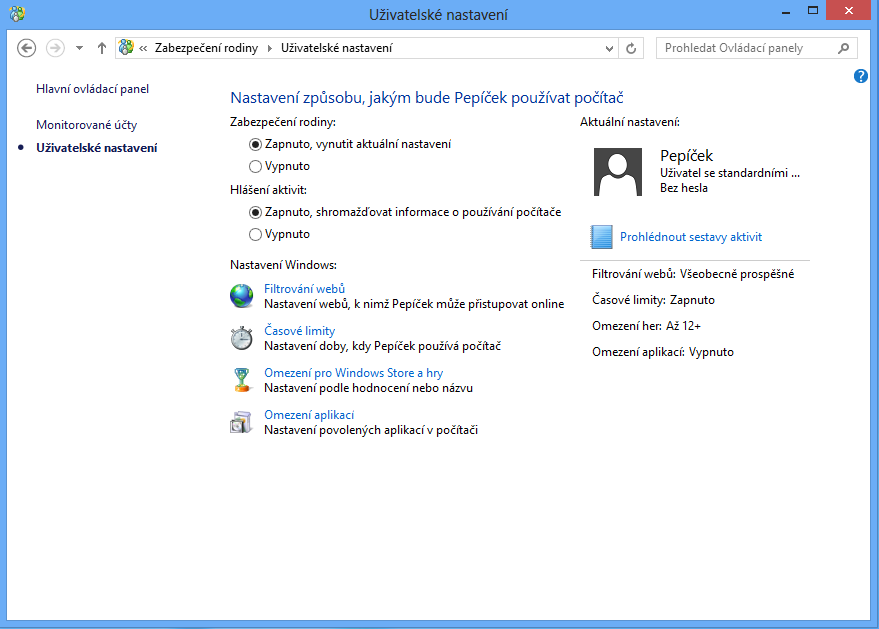This screenshot has height=629, width=879.
Task: Open the Časové limity settings link
Action: point(299,331)
